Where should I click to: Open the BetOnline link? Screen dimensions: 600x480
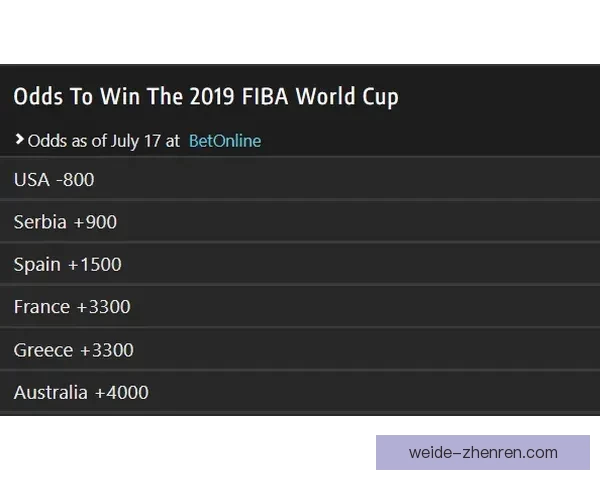(225, 141)
